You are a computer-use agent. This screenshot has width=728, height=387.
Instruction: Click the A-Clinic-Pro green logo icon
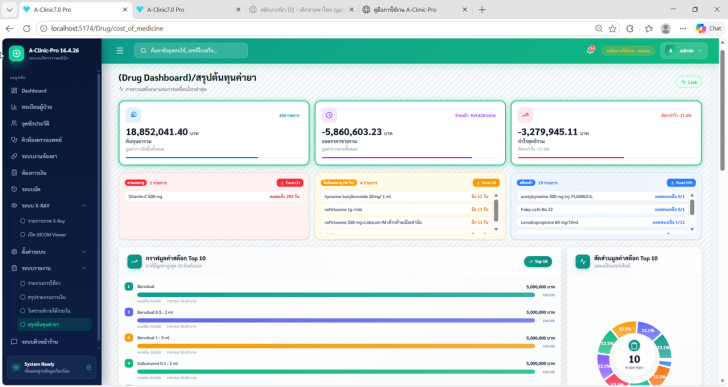click(x=16, y=53)
